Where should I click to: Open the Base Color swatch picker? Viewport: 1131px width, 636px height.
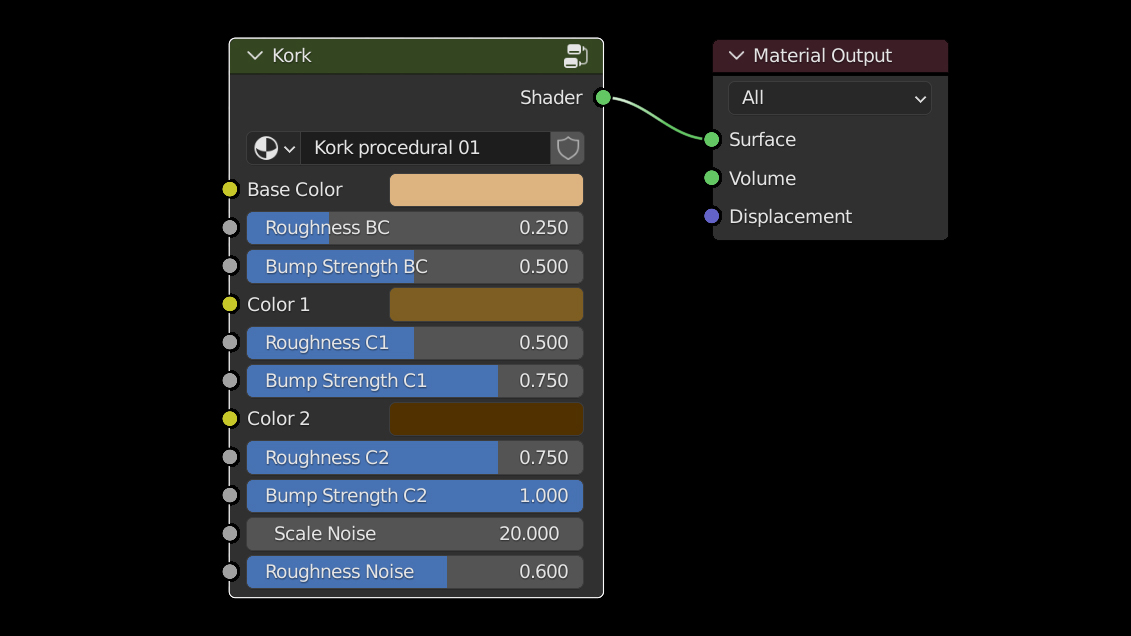point(486,190)
